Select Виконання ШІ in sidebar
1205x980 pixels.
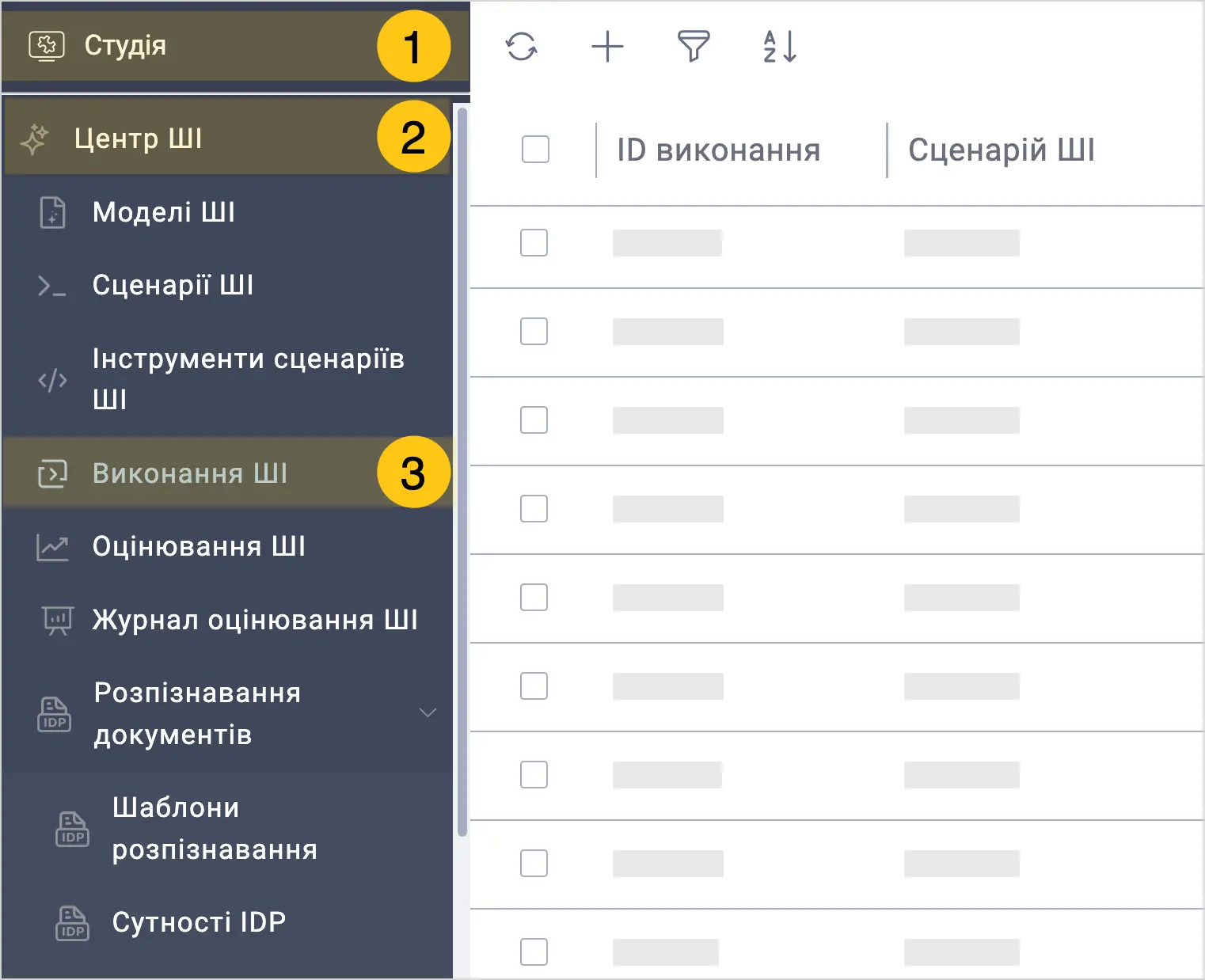click(228, 473)
